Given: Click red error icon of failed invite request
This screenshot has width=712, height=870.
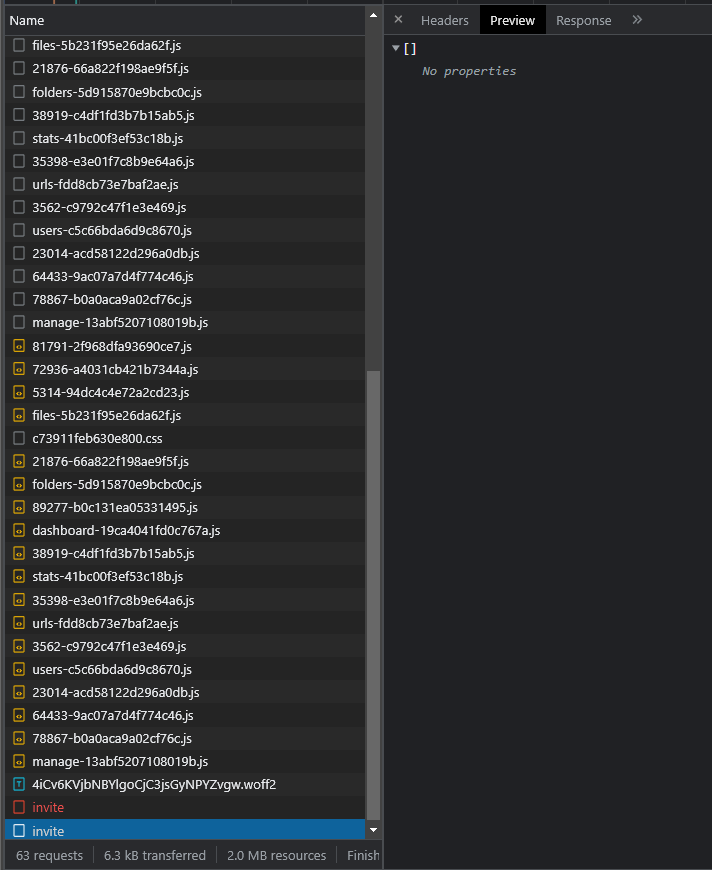Looking at the screenshot, I should (19, 807).
